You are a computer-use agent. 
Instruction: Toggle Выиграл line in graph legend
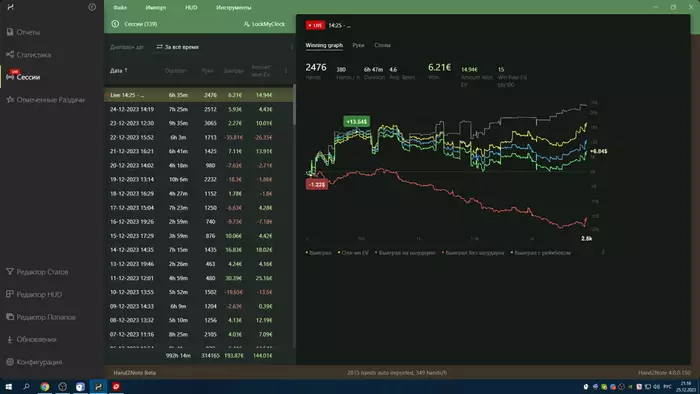[x=319, y=253]
